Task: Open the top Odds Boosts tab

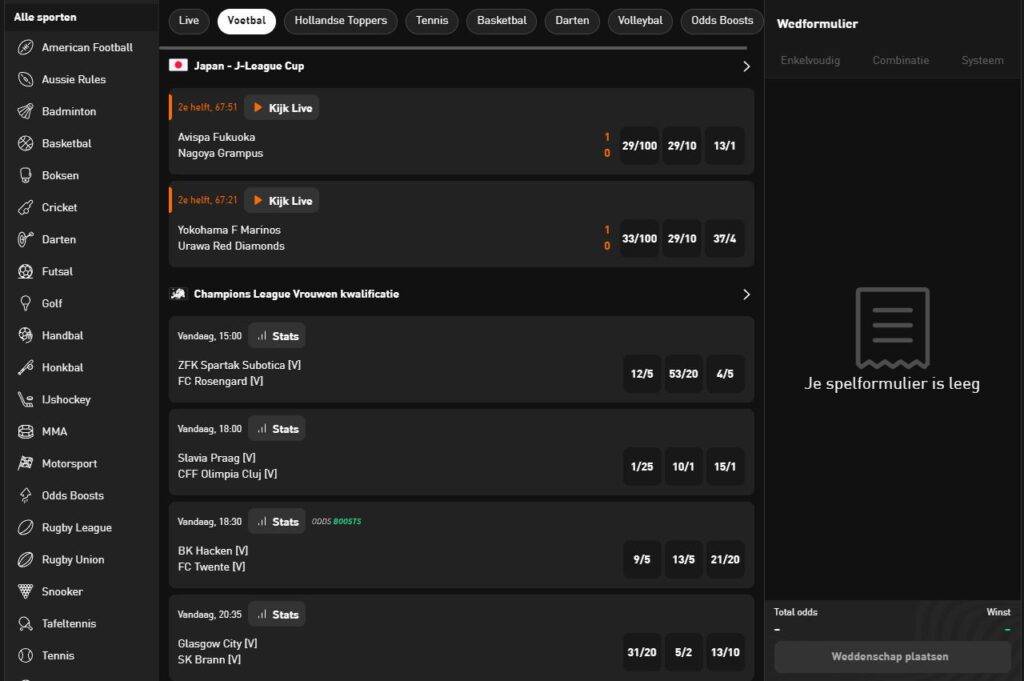Action: coord(722,21)
